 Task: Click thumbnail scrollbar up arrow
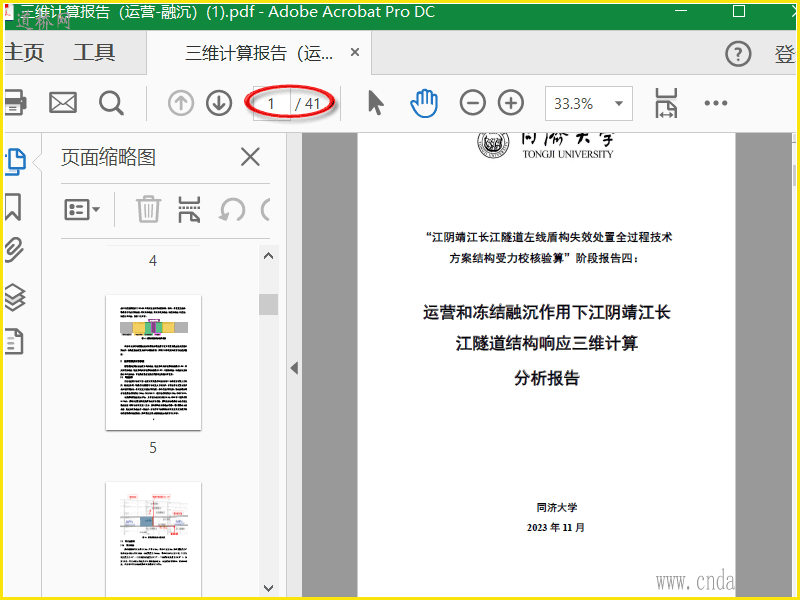point(268,256)
